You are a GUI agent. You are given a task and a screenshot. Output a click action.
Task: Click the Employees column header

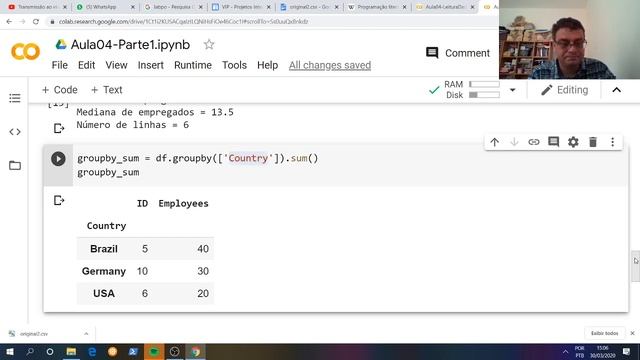point(183,203)
